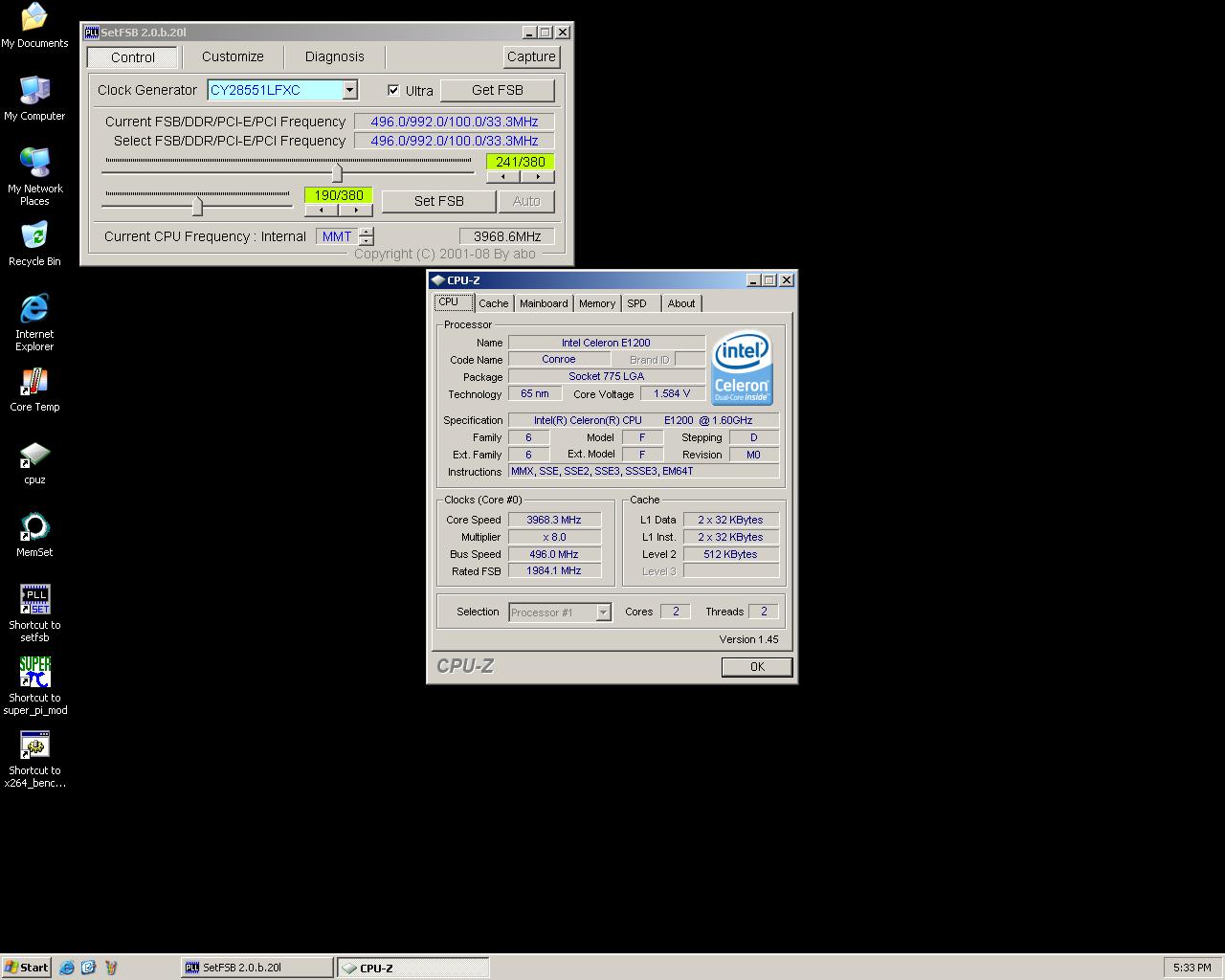1225x980 pixels.
Task: Decrease the 241/380 value with left arrow
Action: (503, 176)
